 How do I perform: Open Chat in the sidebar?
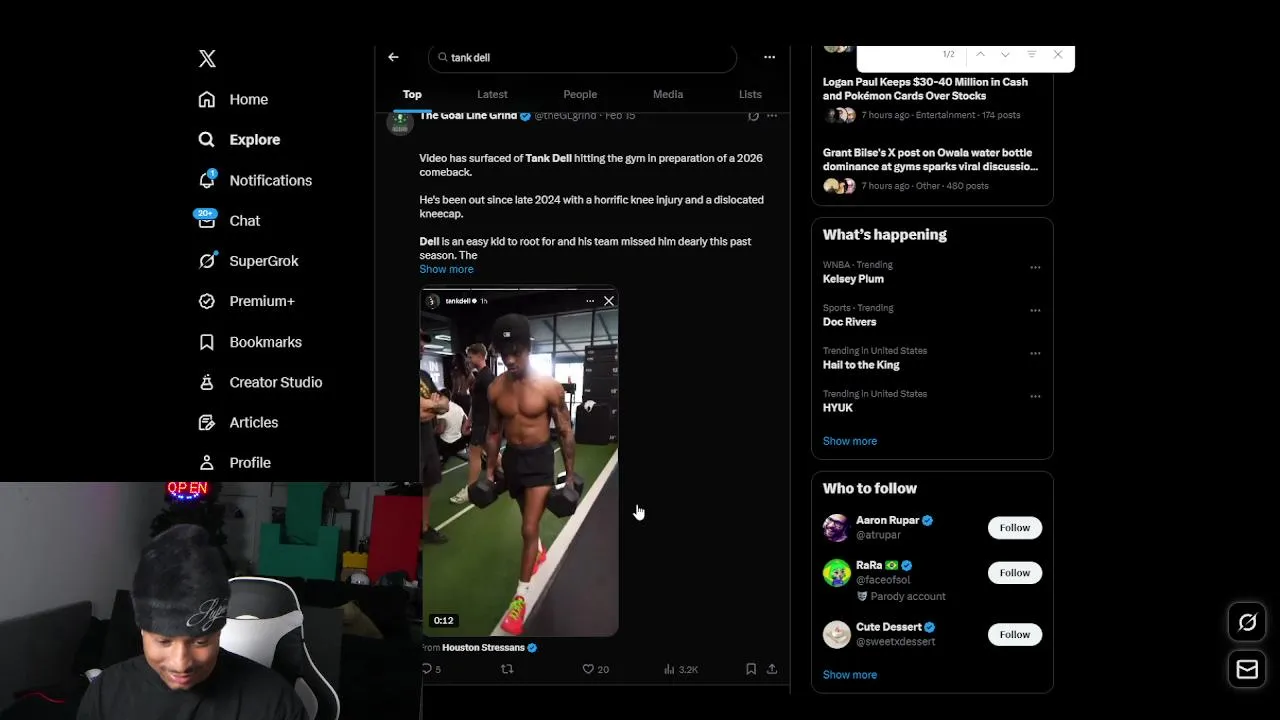pos(229,220)
